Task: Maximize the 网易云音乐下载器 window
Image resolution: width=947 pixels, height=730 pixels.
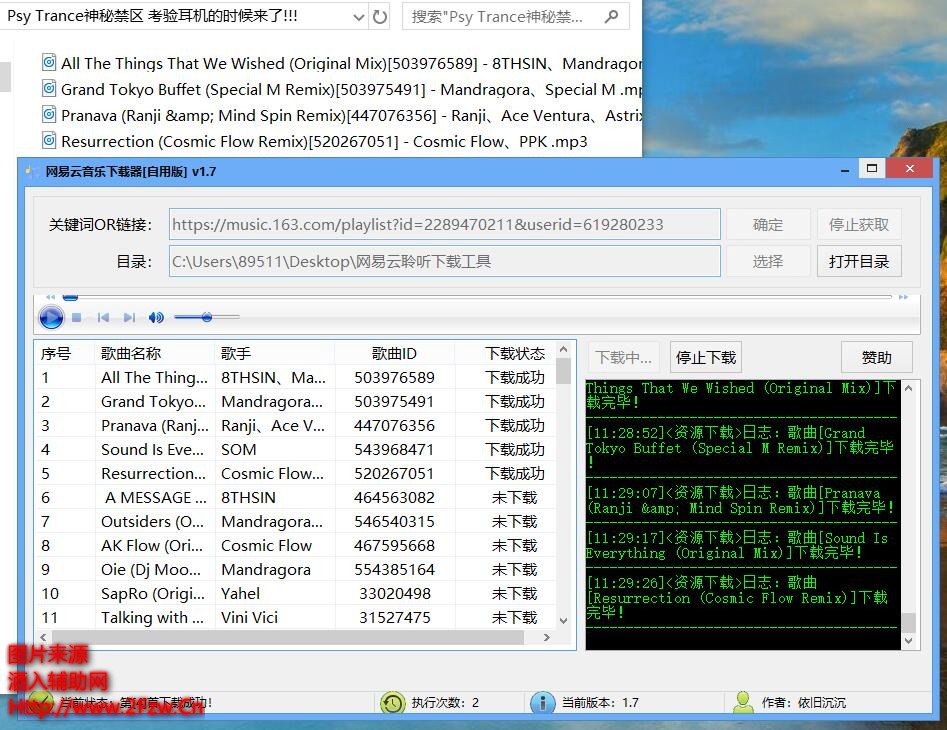Action: tap(872, 168)
